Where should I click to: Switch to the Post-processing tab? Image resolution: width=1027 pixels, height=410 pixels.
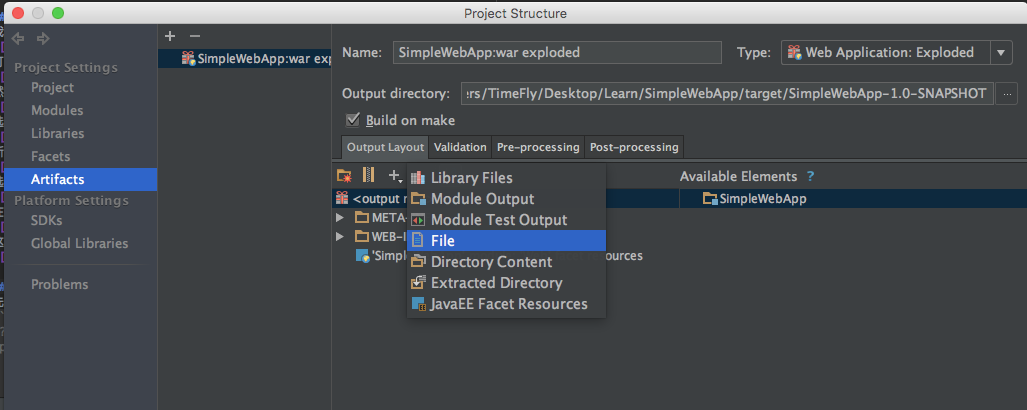(634, 147)
